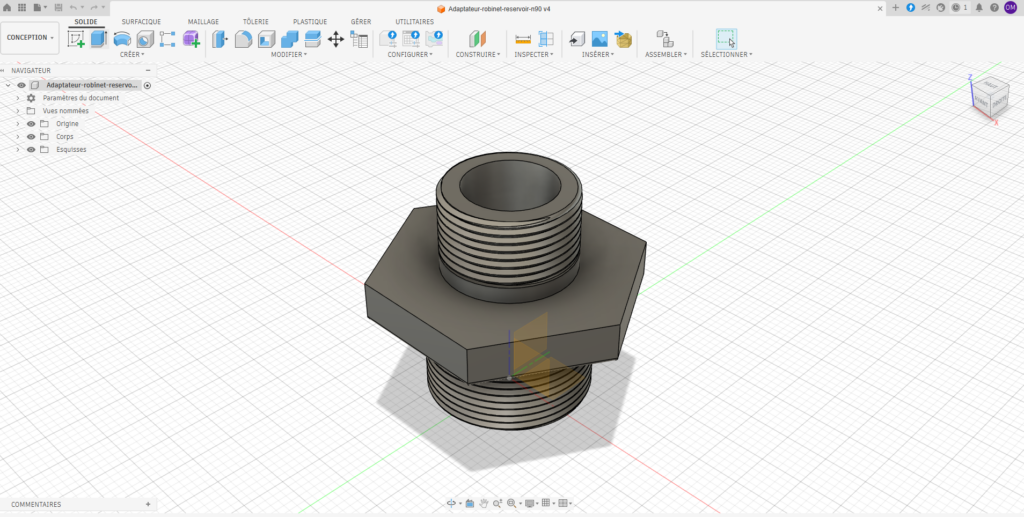Screen dimensions: 1024x517
Task: Click the Home icon
Action: pyautogui.click(x=7, y=7)
